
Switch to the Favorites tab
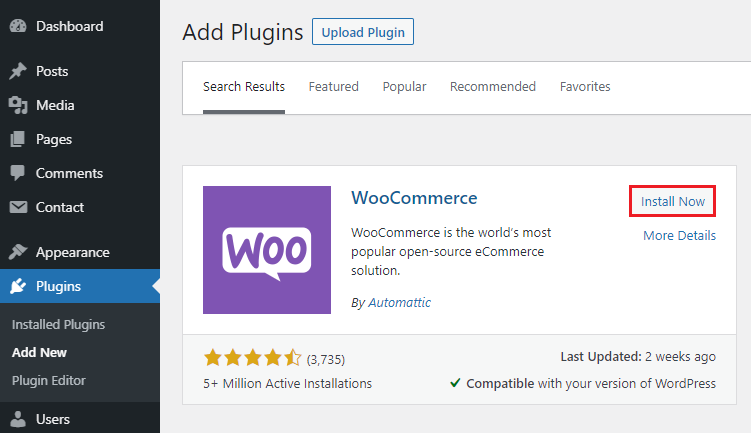pos(585,87)
